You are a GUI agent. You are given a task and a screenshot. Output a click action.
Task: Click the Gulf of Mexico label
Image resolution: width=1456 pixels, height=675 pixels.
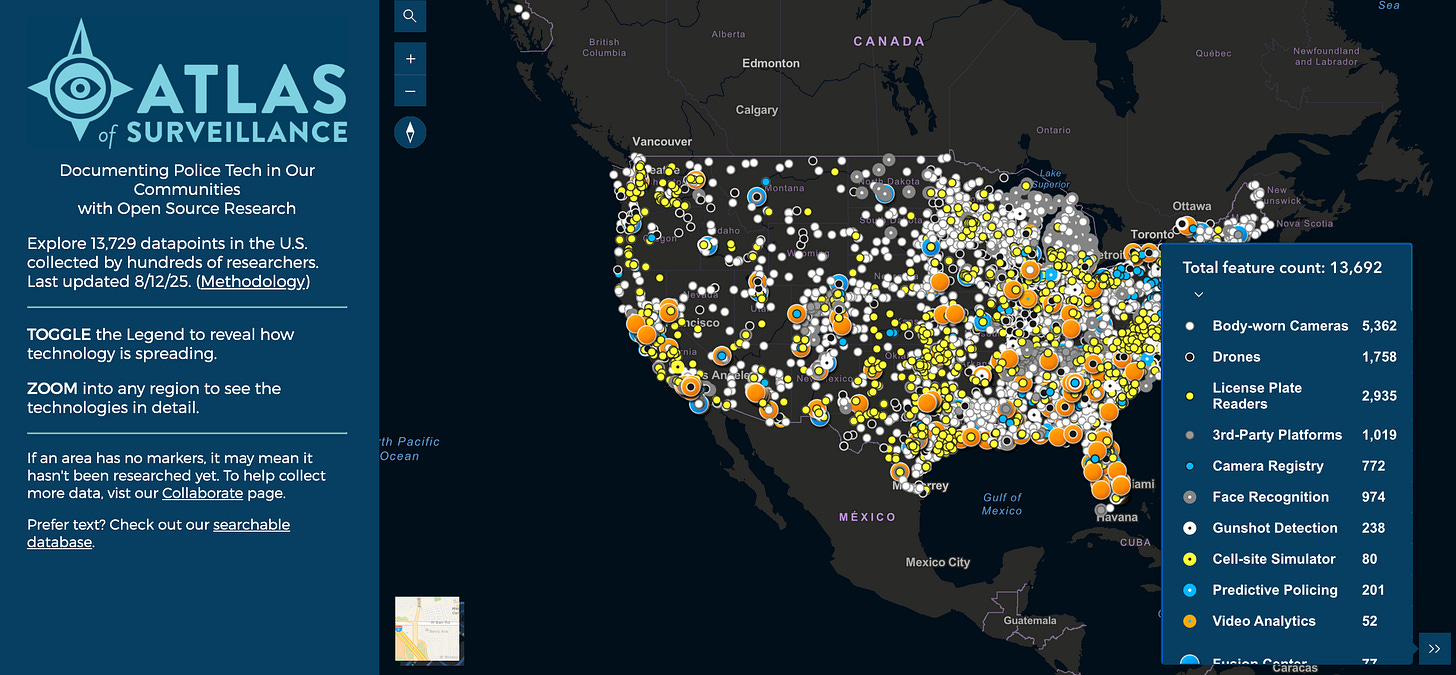pyautogui.click(x=1002, y=504)
